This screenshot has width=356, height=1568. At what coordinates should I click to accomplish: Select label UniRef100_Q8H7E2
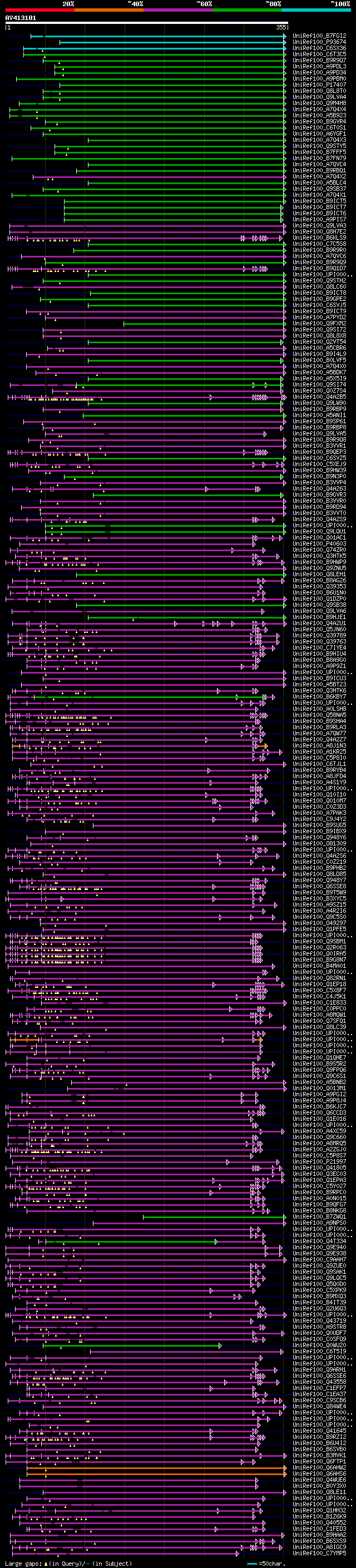click(x=319, y=232)
